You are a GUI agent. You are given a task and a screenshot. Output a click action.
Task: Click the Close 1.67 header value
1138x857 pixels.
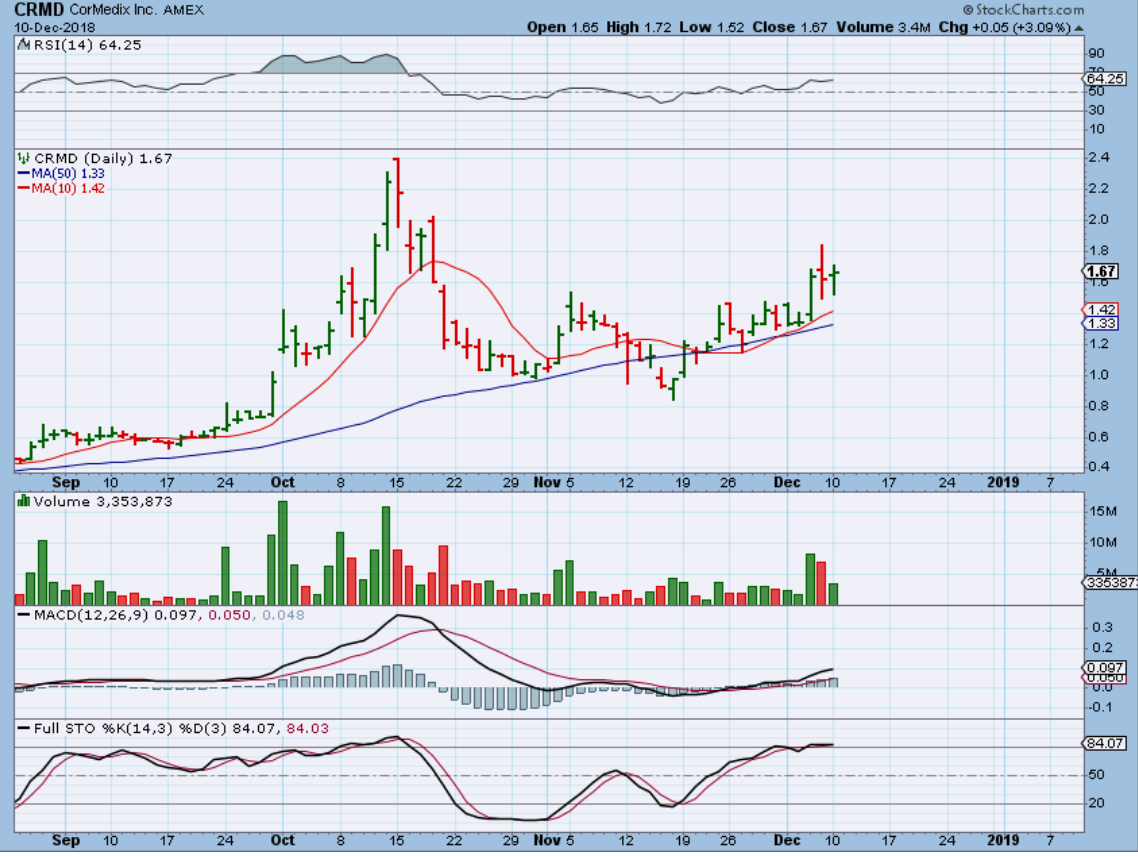coord(790,28)
